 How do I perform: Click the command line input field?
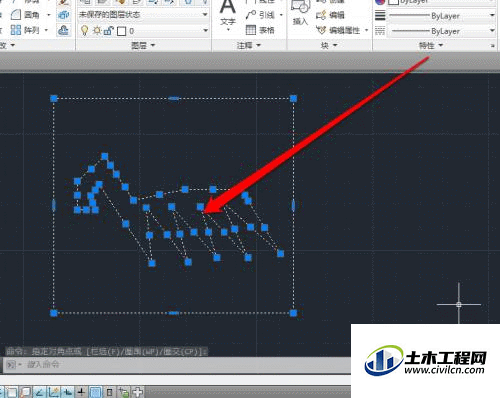tap(187, 364)
